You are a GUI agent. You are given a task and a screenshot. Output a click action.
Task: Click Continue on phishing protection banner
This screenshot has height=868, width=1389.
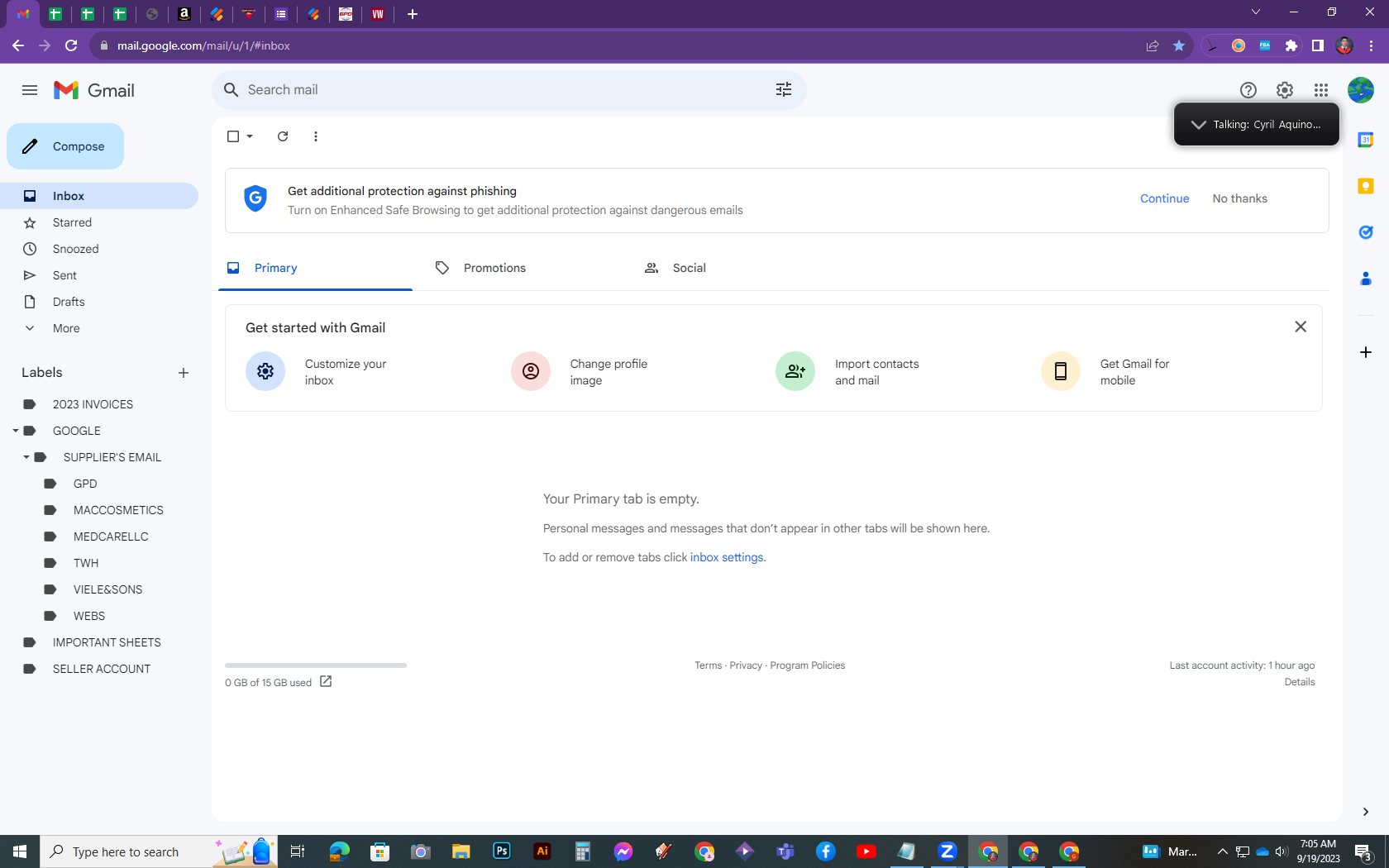tap(1164, 198)
